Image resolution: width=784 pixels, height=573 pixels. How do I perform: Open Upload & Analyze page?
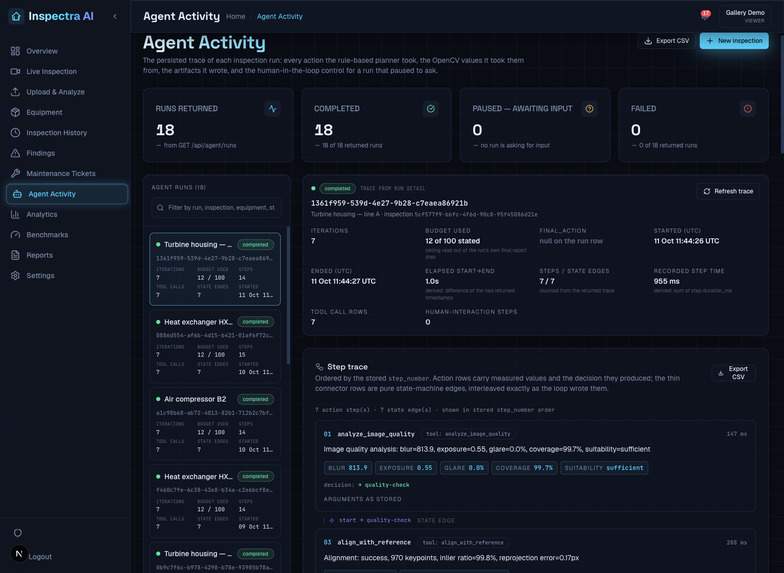(66, 92)
